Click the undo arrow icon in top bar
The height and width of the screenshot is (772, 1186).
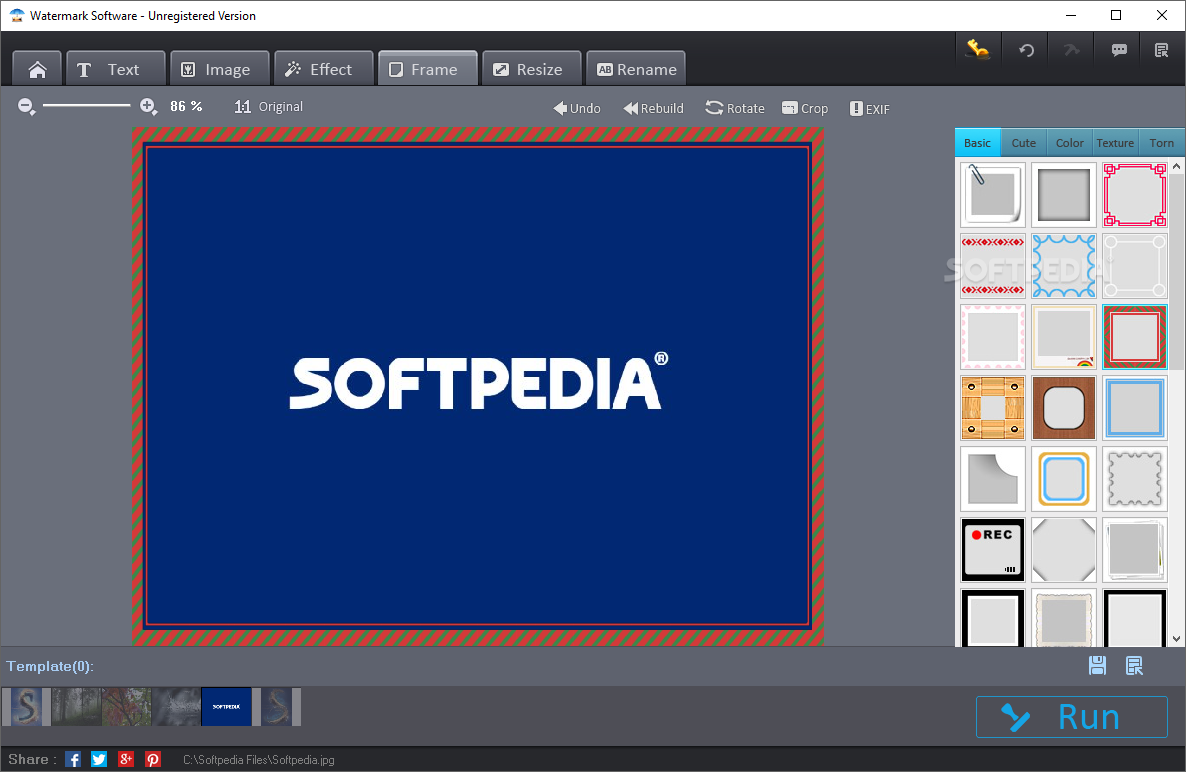tap(1026, 50)
